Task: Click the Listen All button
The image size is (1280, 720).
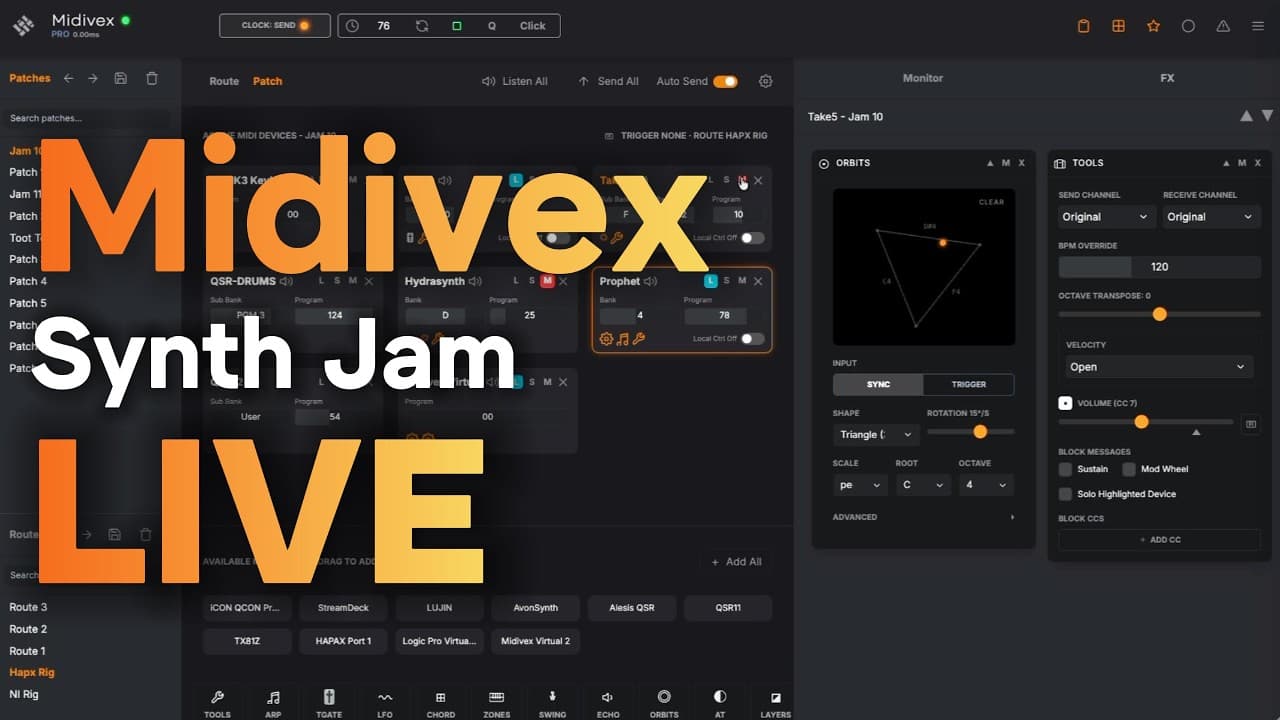Action: 515,81
